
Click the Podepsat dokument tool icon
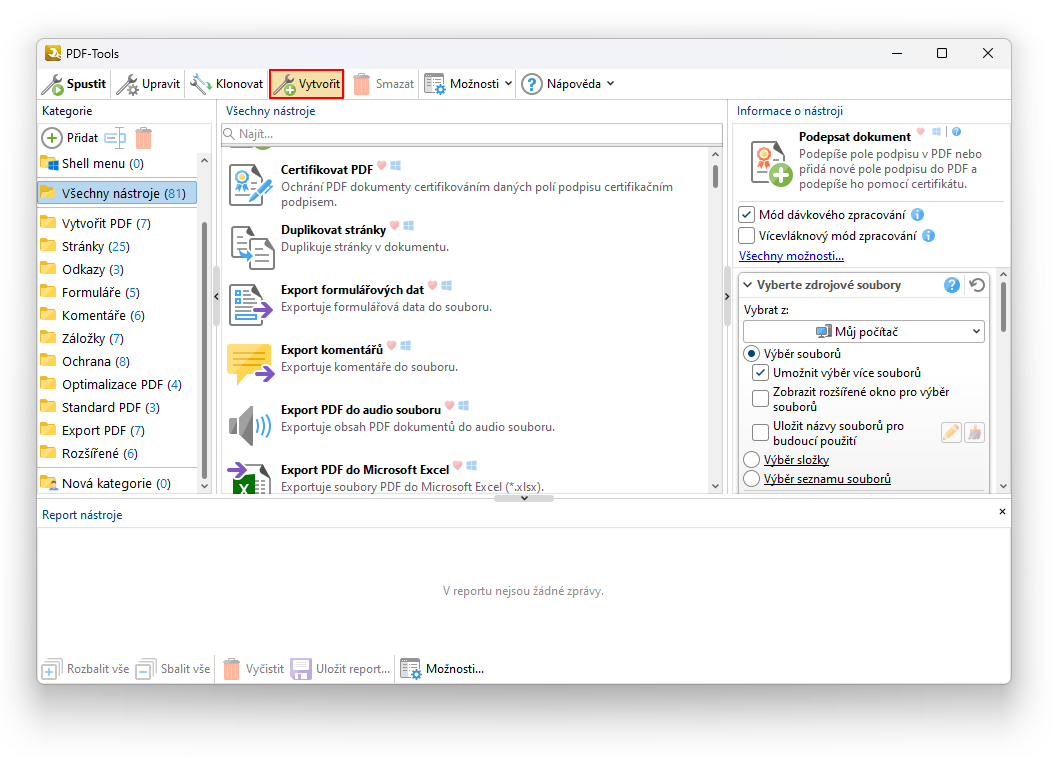(x=770, y=163)
